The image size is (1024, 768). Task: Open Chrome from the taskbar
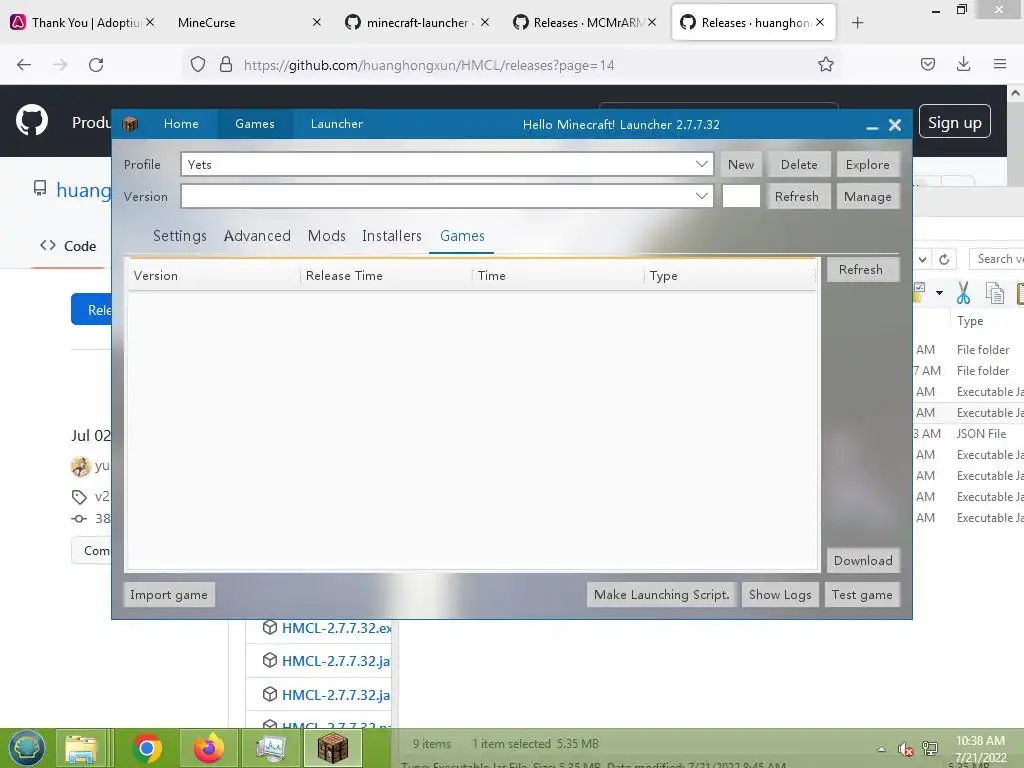coord(147,748)
